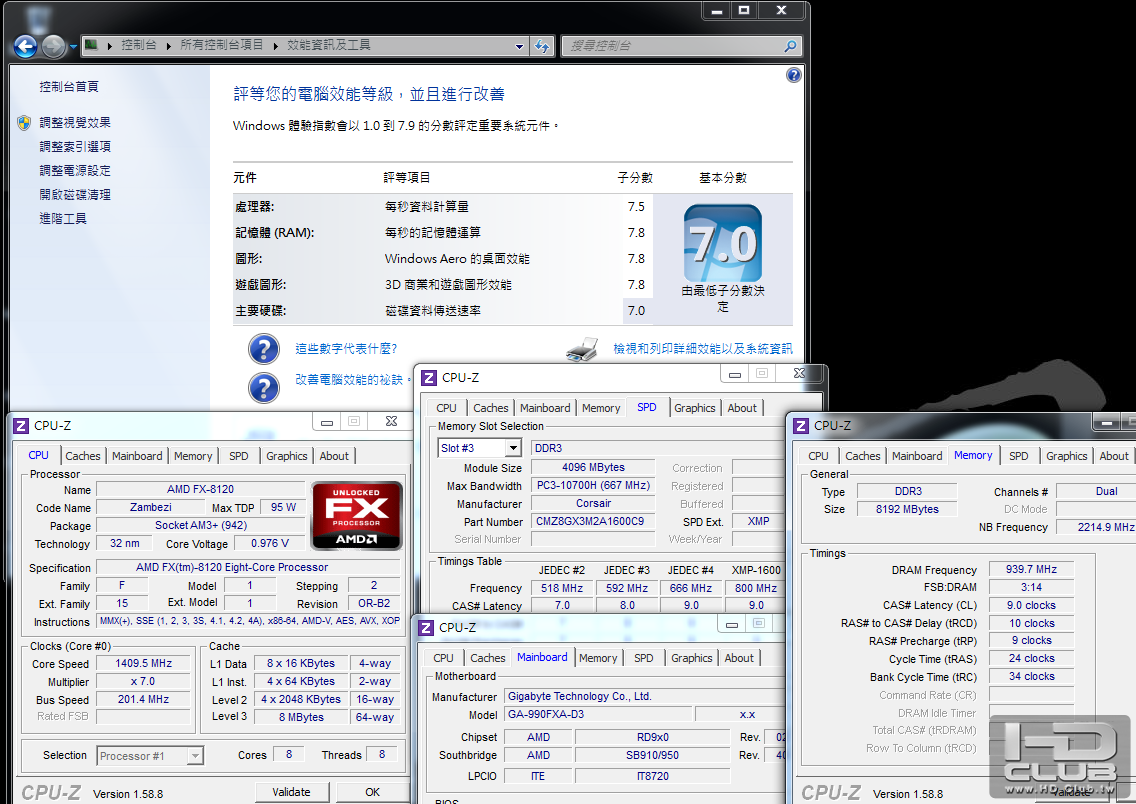Click the AMD FX-8120 name field

point(200,490)
